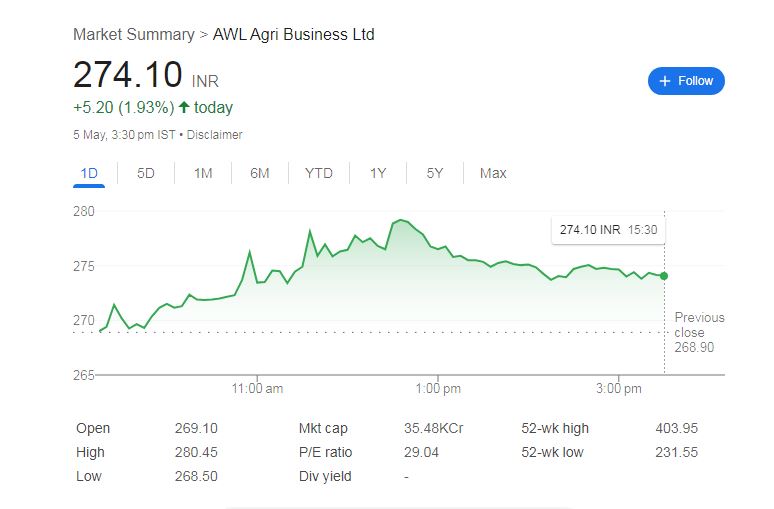The height and width of the screenshot is (509, 774).
Task: Click the 11:00 am axis label
Action: coord(257,388)
